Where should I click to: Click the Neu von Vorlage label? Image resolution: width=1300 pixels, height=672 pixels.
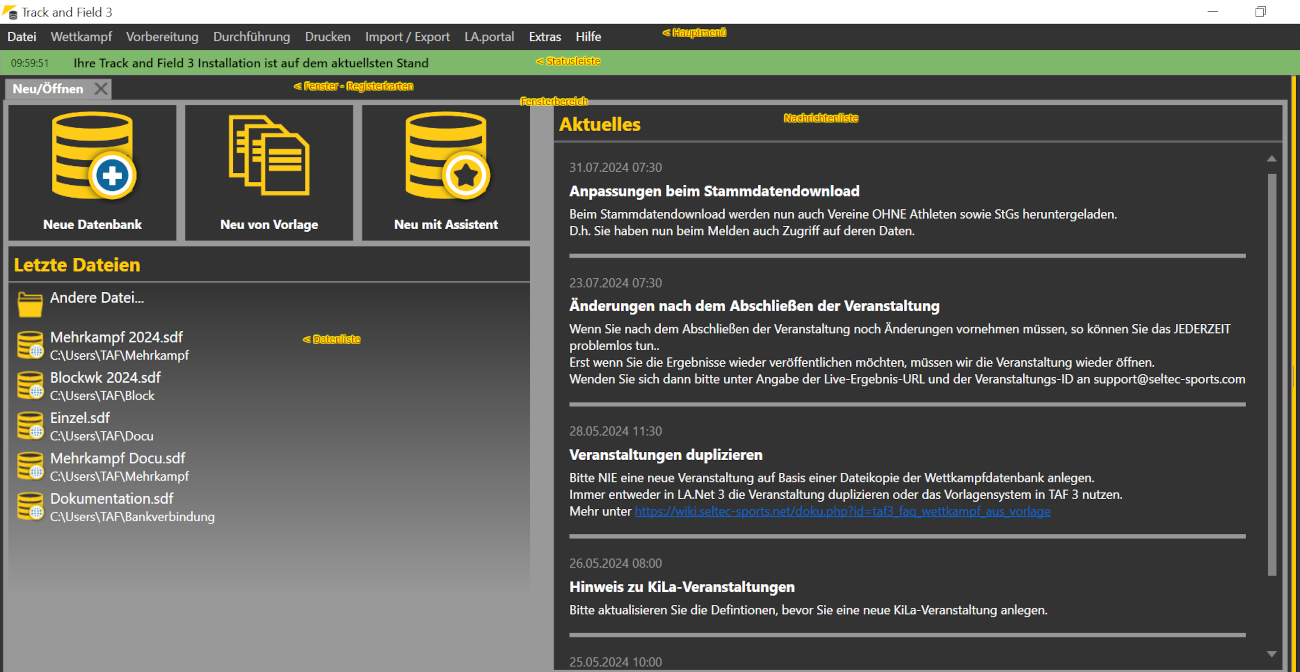click(269, 225)
